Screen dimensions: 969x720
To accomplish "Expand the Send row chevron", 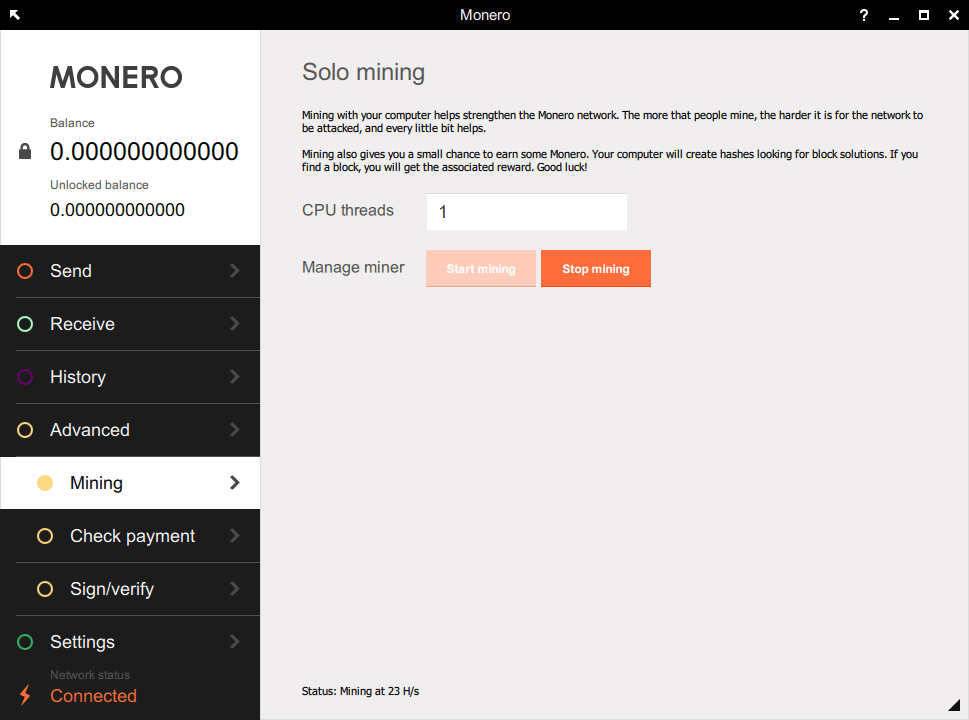I will click(x=234, y=271).
